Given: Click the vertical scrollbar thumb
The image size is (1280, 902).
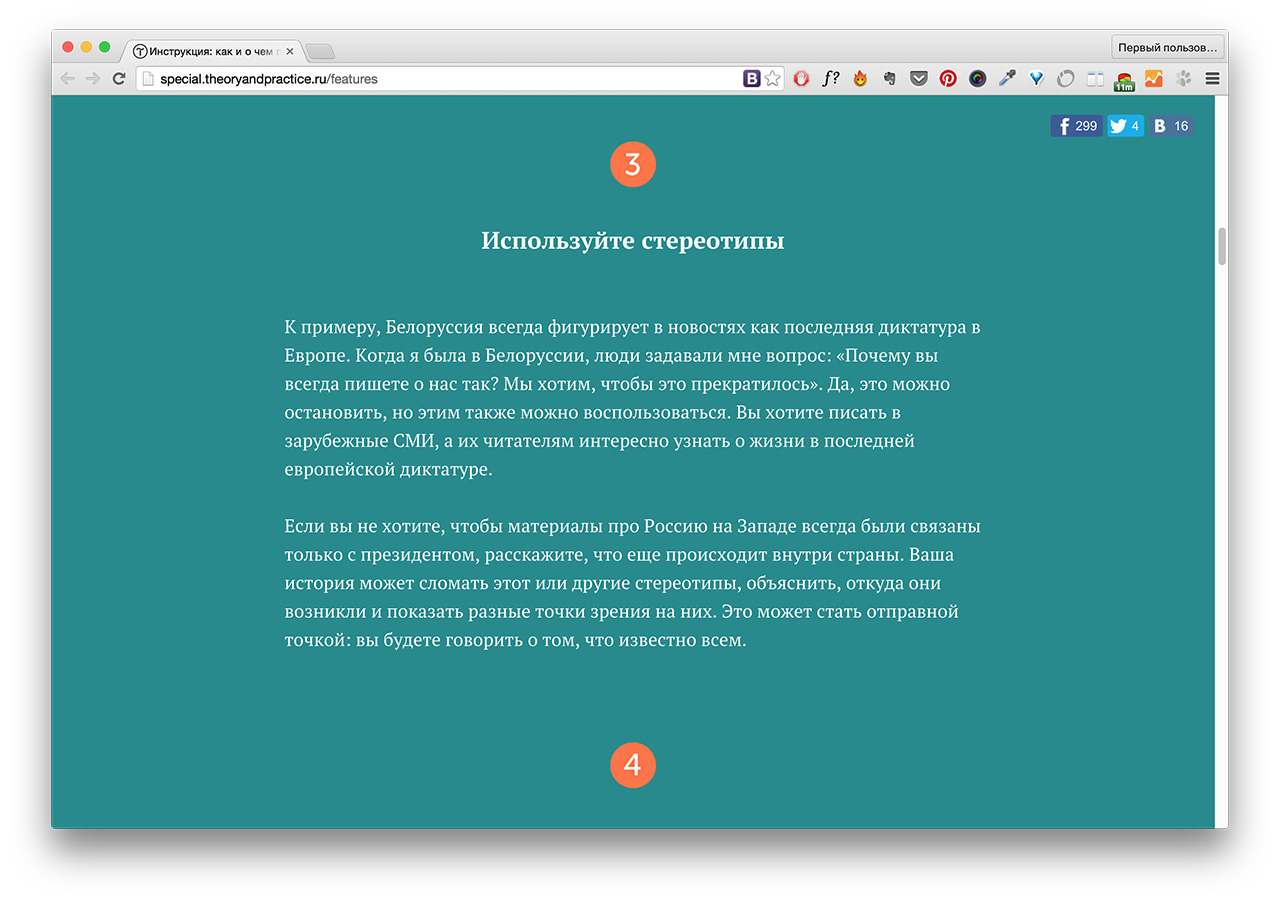Looking at the screenshot, I should point(1221,246).
